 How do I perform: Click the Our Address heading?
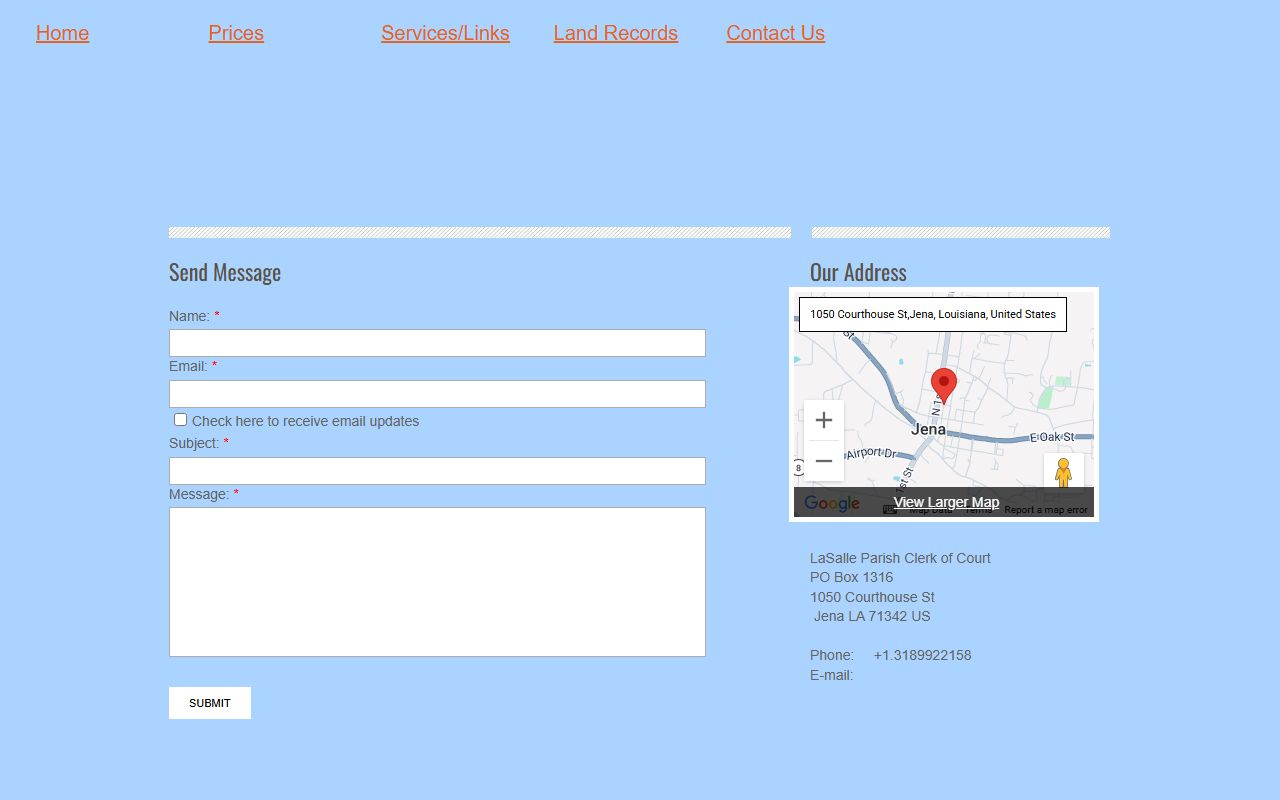click(x=858, y=272)
